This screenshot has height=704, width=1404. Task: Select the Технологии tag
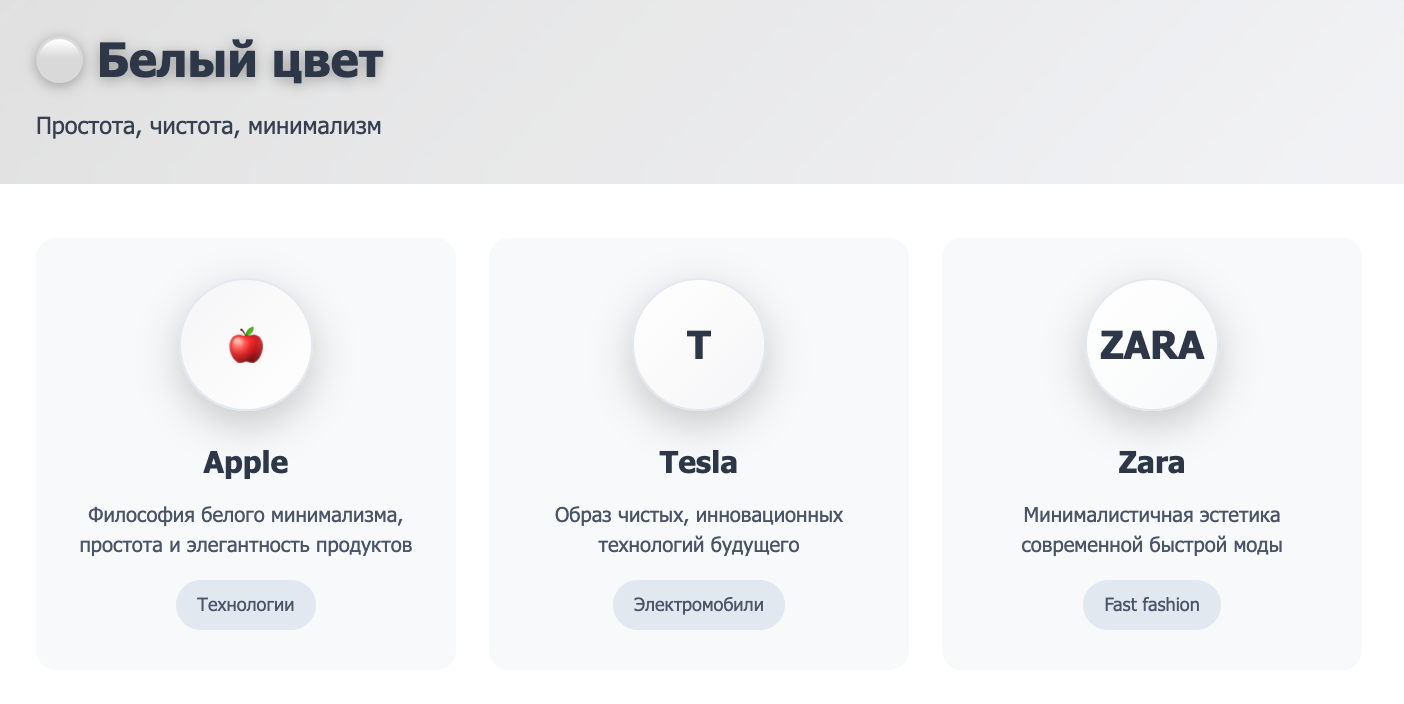click(x=246, y=605)
